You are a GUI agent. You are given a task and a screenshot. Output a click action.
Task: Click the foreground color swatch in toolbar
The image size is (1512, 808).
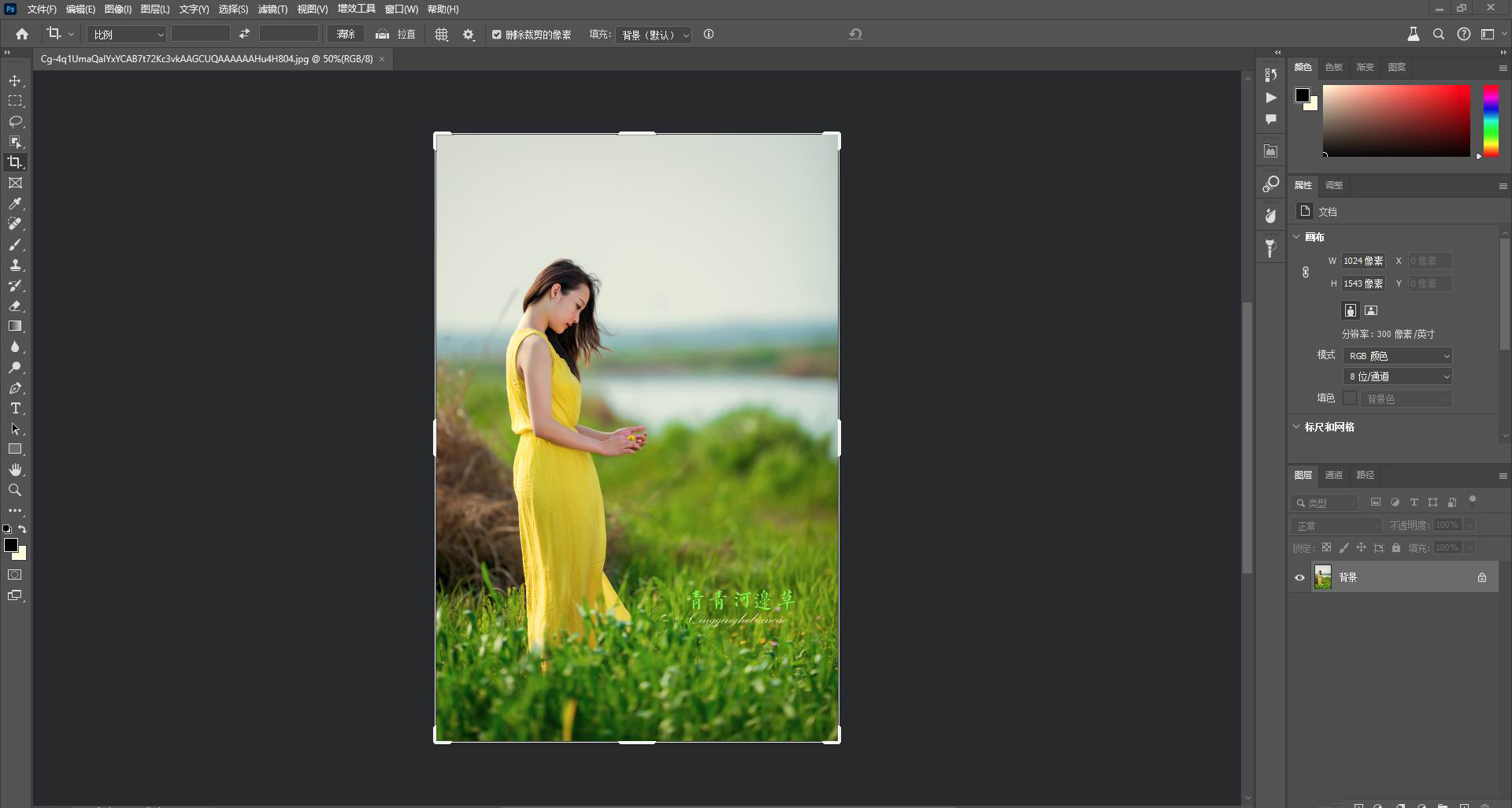point(10,545)
